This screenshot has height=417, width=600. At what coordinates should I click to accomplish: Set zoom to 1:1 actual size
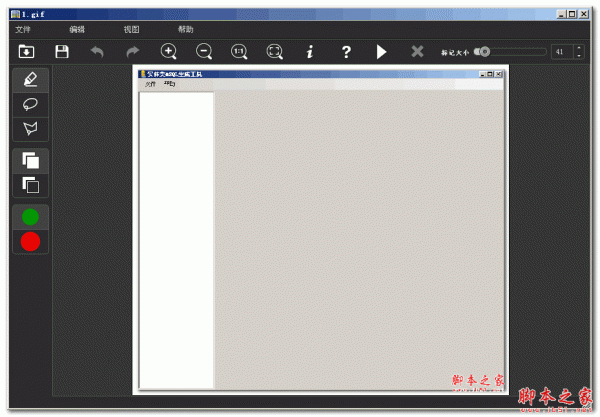point(239,51)
